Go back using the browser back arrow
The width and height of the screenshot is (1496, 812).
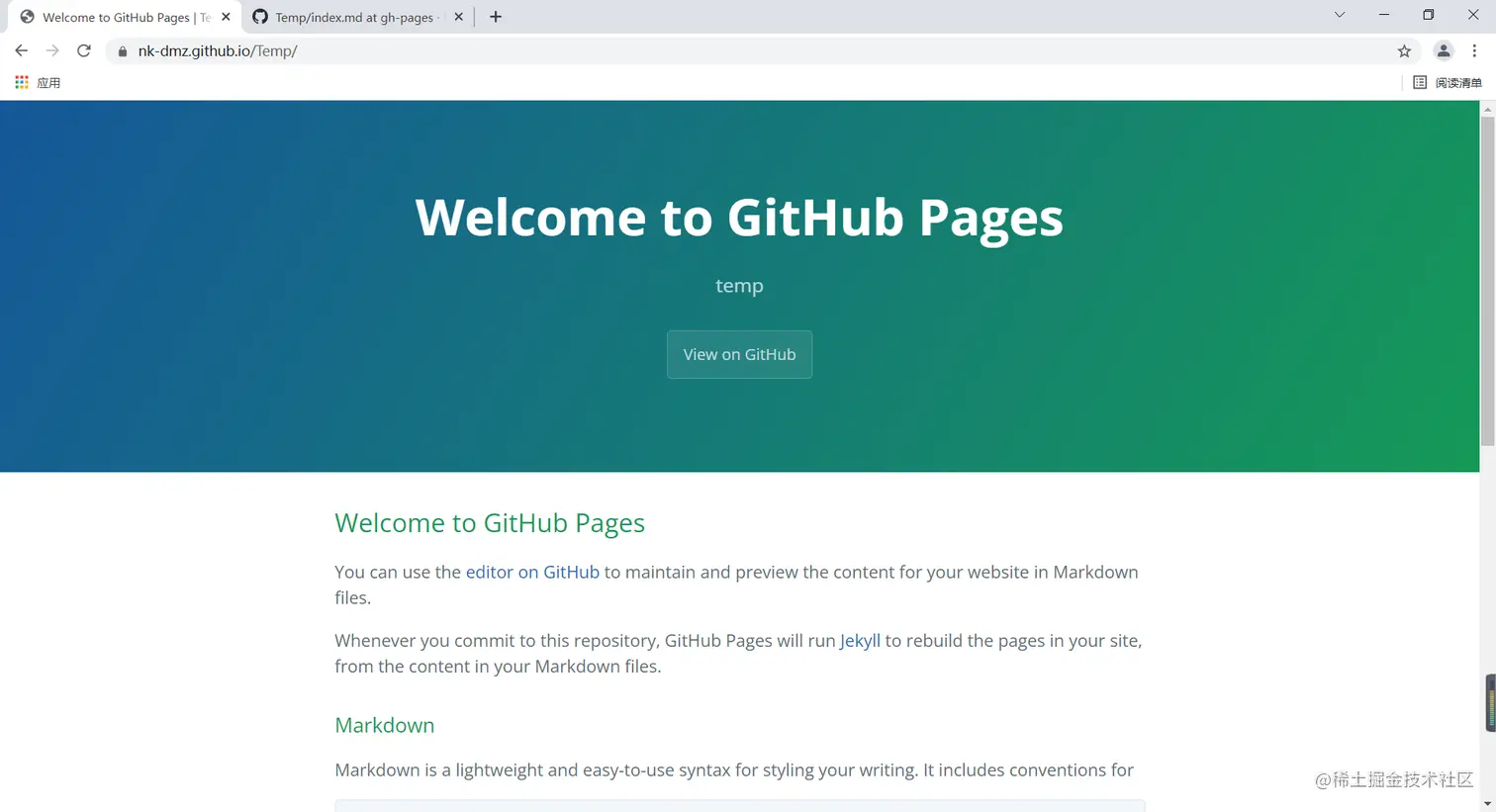pos(21,50)
